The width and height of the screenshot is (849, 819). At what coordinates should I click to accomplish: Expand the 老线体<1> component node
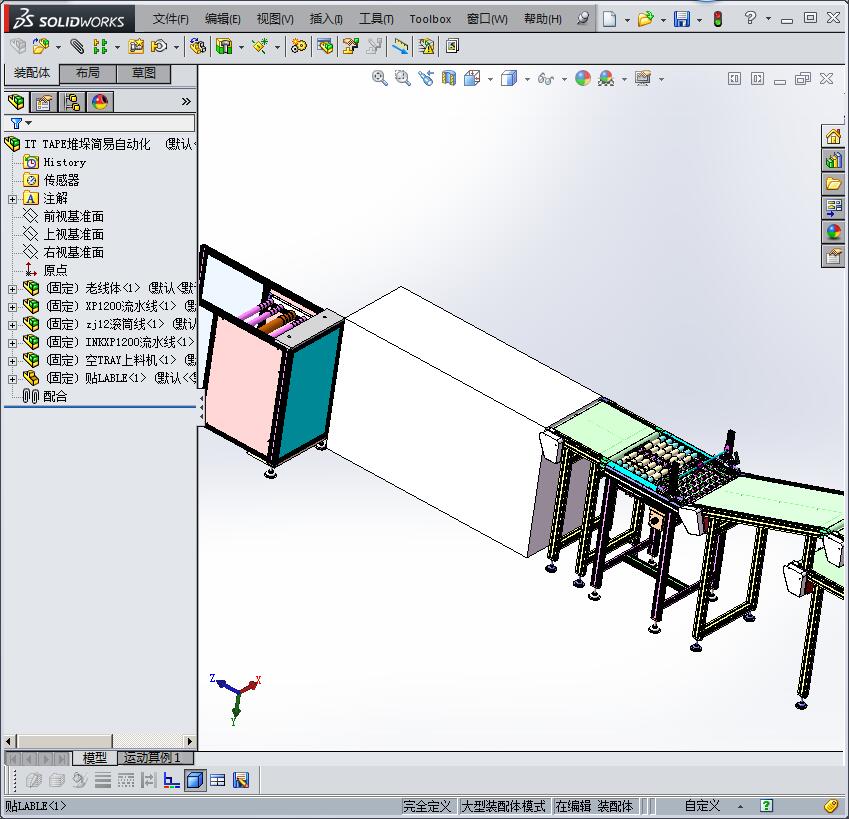point(12,289)
